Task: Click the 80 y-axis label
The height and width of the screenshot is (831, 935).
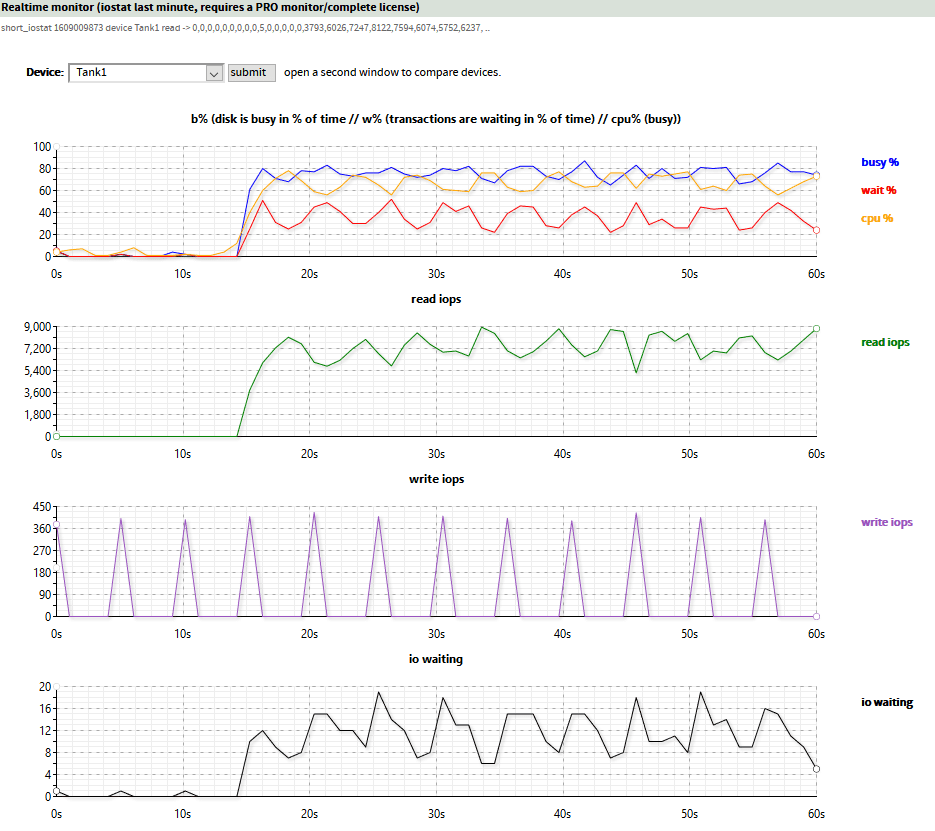Action: [x=45, y=169]
